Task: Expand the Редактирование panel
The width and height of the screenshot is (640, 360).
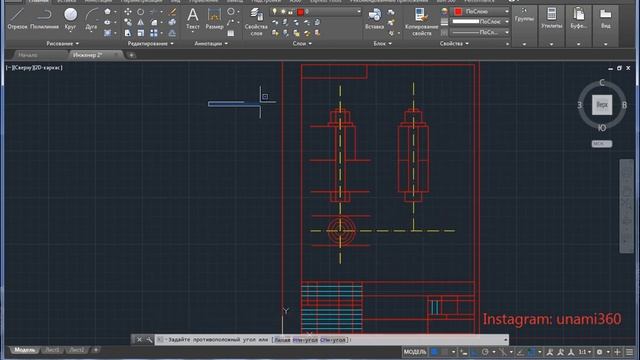Action: point(150,43)
